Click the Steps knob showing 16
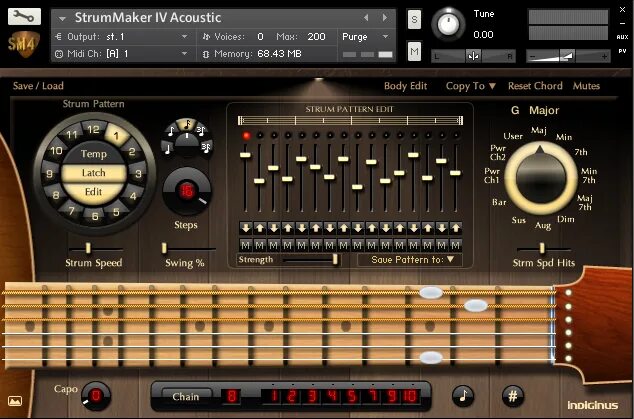This screenshot has width=634, height=419. (187, 191)
